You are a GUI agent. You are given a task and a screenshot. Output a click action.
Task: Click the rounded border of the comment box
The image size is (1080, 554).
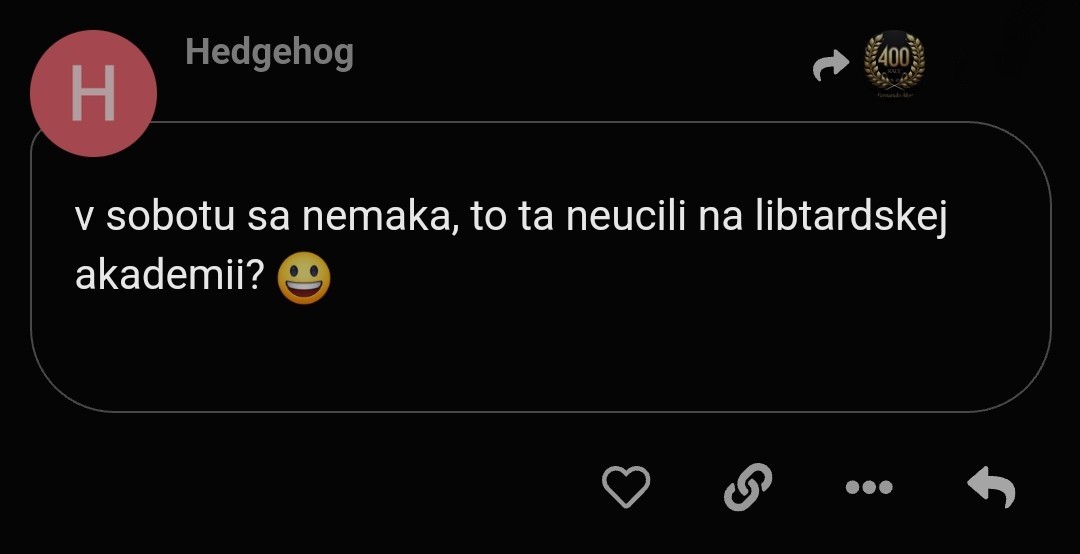(541, 411)
